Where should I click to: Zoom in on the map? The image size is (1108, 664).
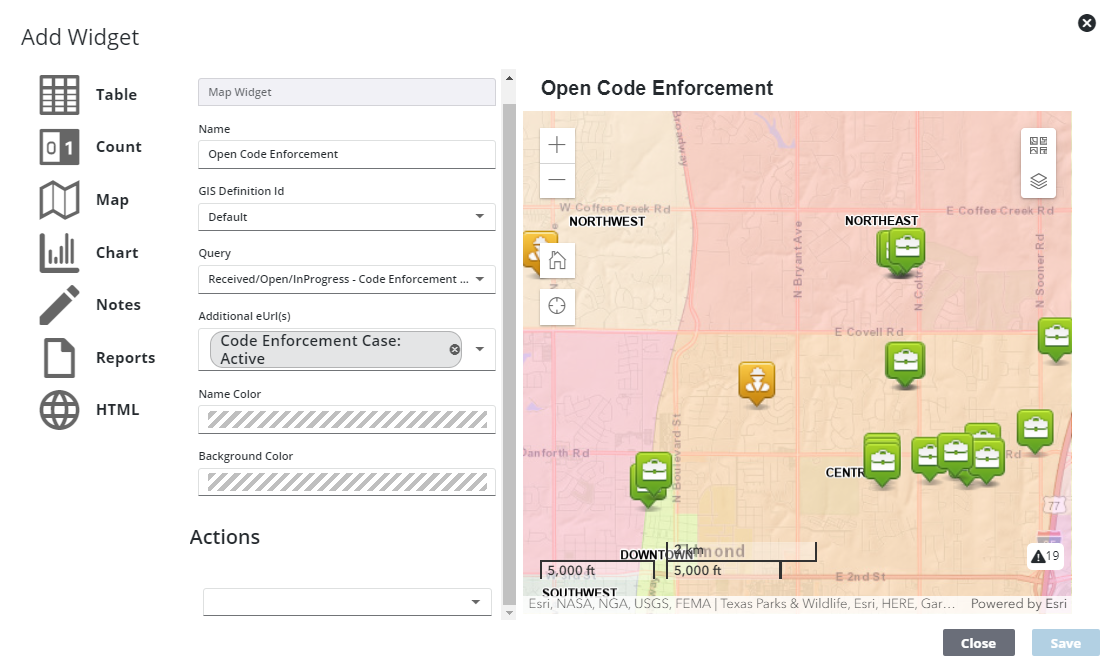557,145
